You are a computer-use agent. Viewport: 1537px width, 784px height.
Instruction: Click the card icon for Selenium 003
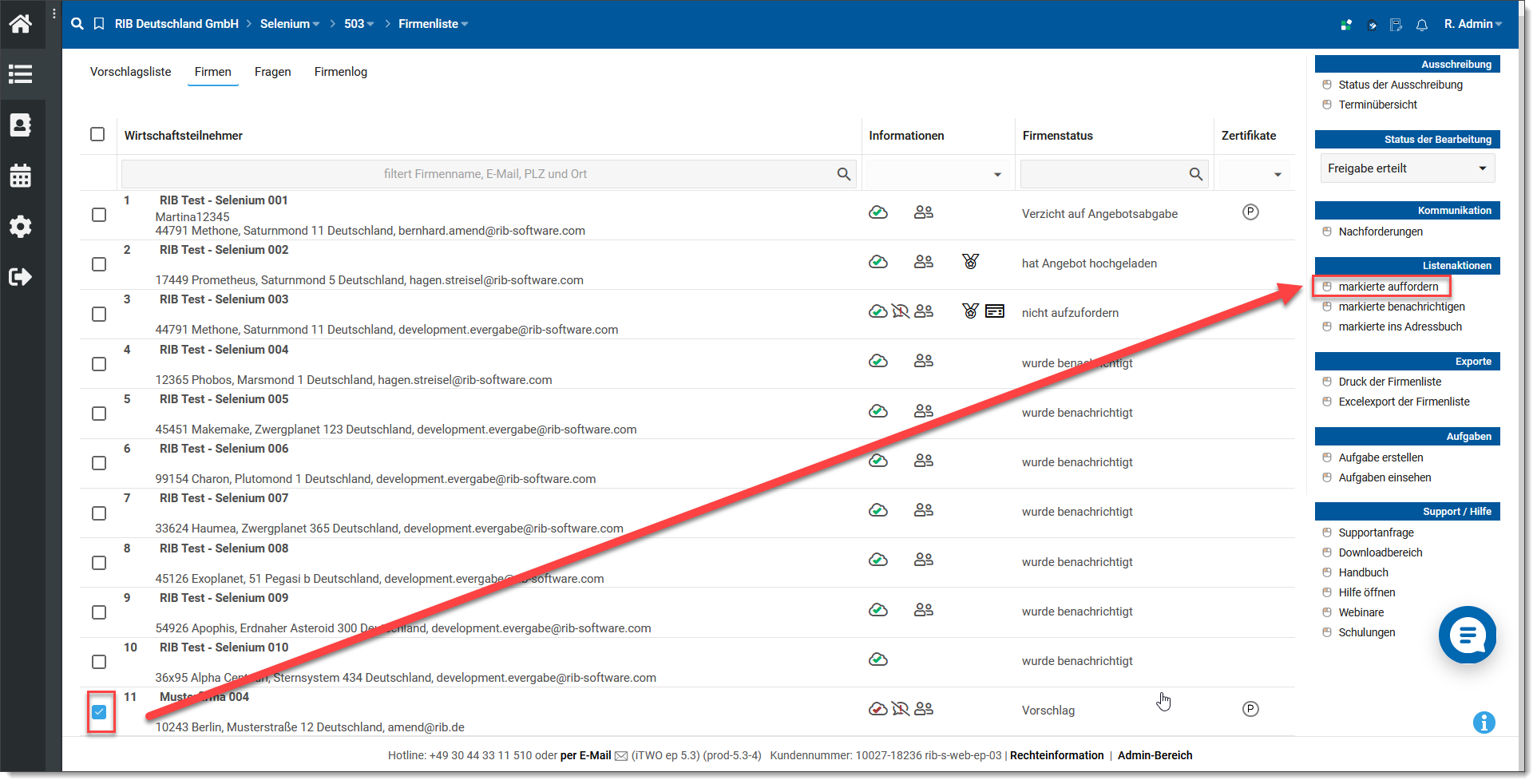pyautogui.click(x=995, y=311)
